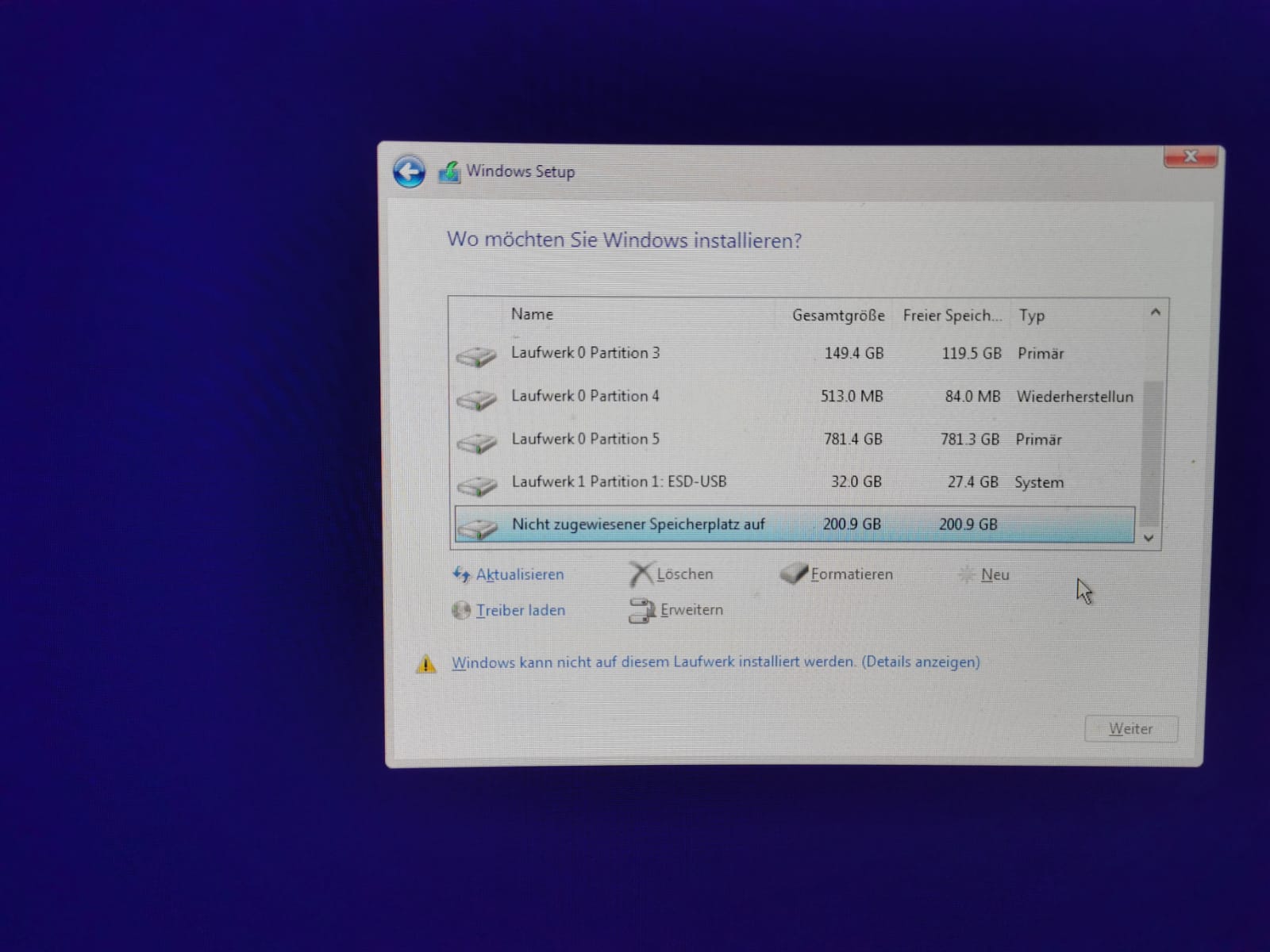The image size is (1270, 952).
Task: Click the Wiederherstellun type cell
Action: [1075, 396]
